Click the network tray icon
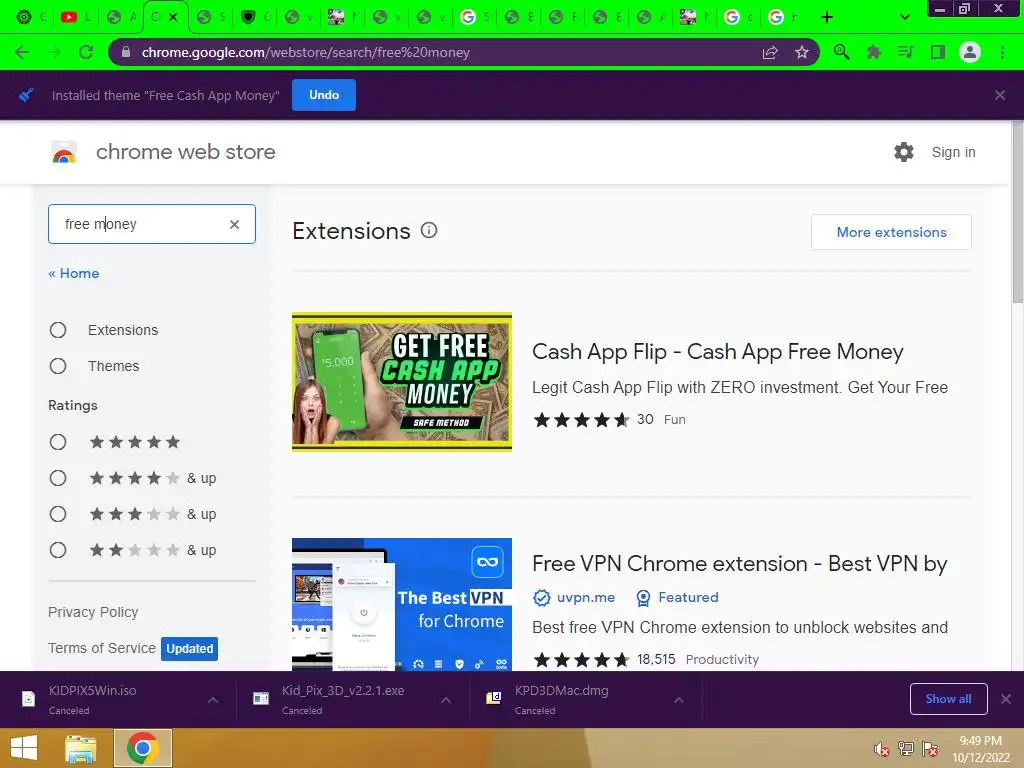 [906, 749]
